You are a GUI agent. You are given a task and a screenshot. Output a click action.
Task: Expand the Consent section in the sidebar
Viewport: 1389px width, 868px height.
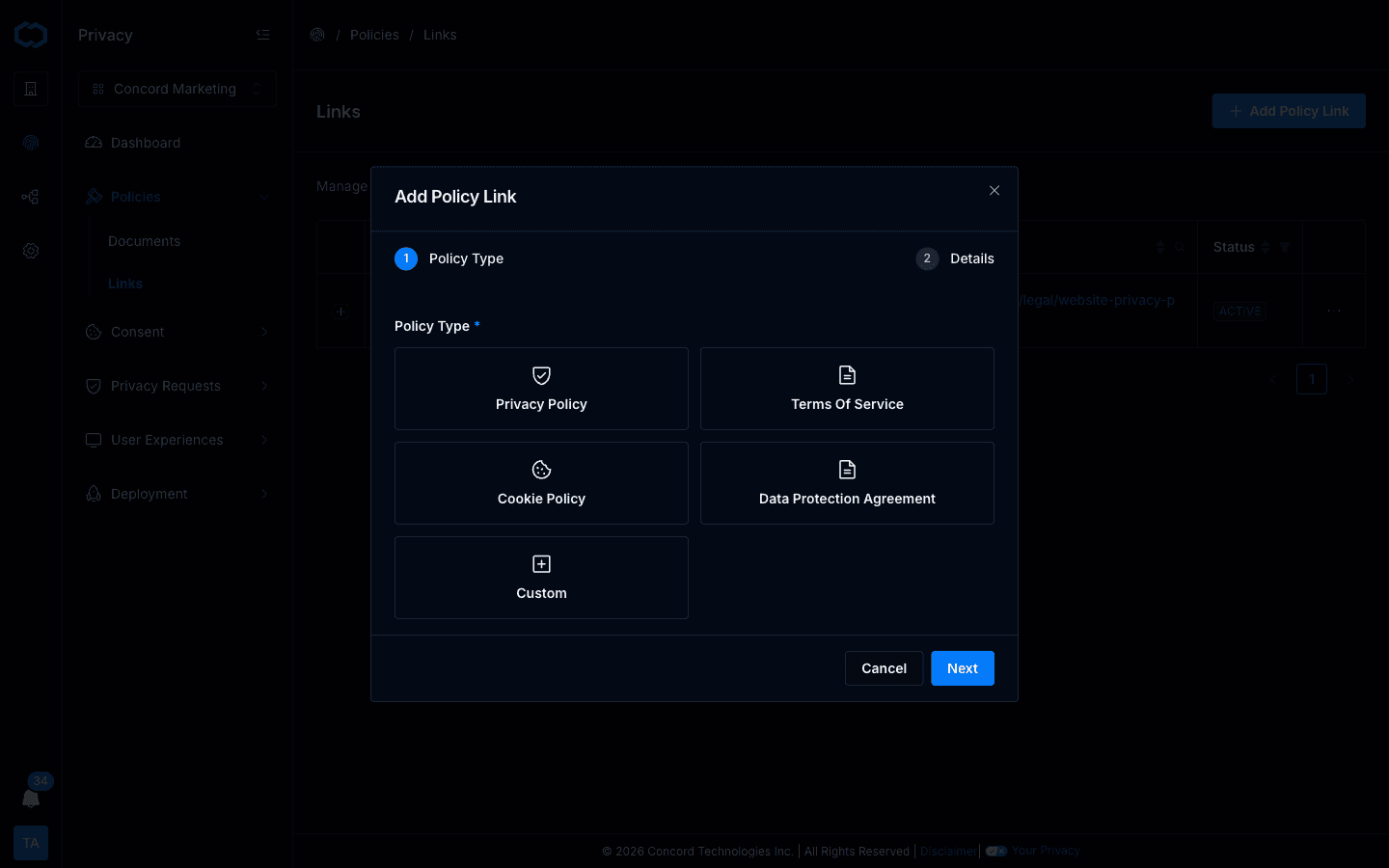[177, 332]
